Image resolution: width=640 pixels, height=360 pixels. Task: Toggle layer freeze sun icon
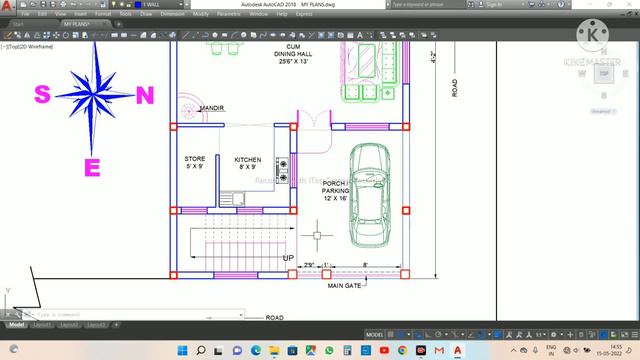point(121,4)
